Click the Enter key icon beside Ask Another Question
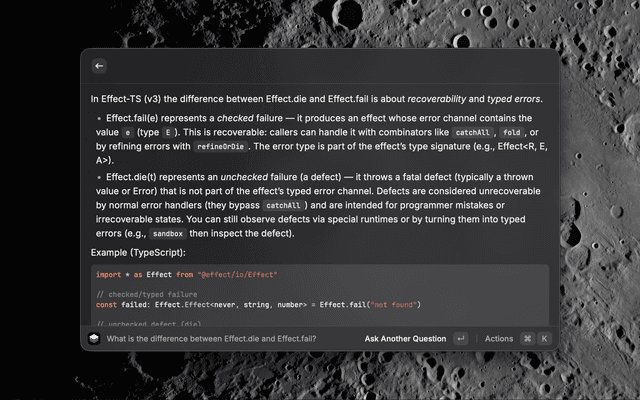 (x=461, y=338)
